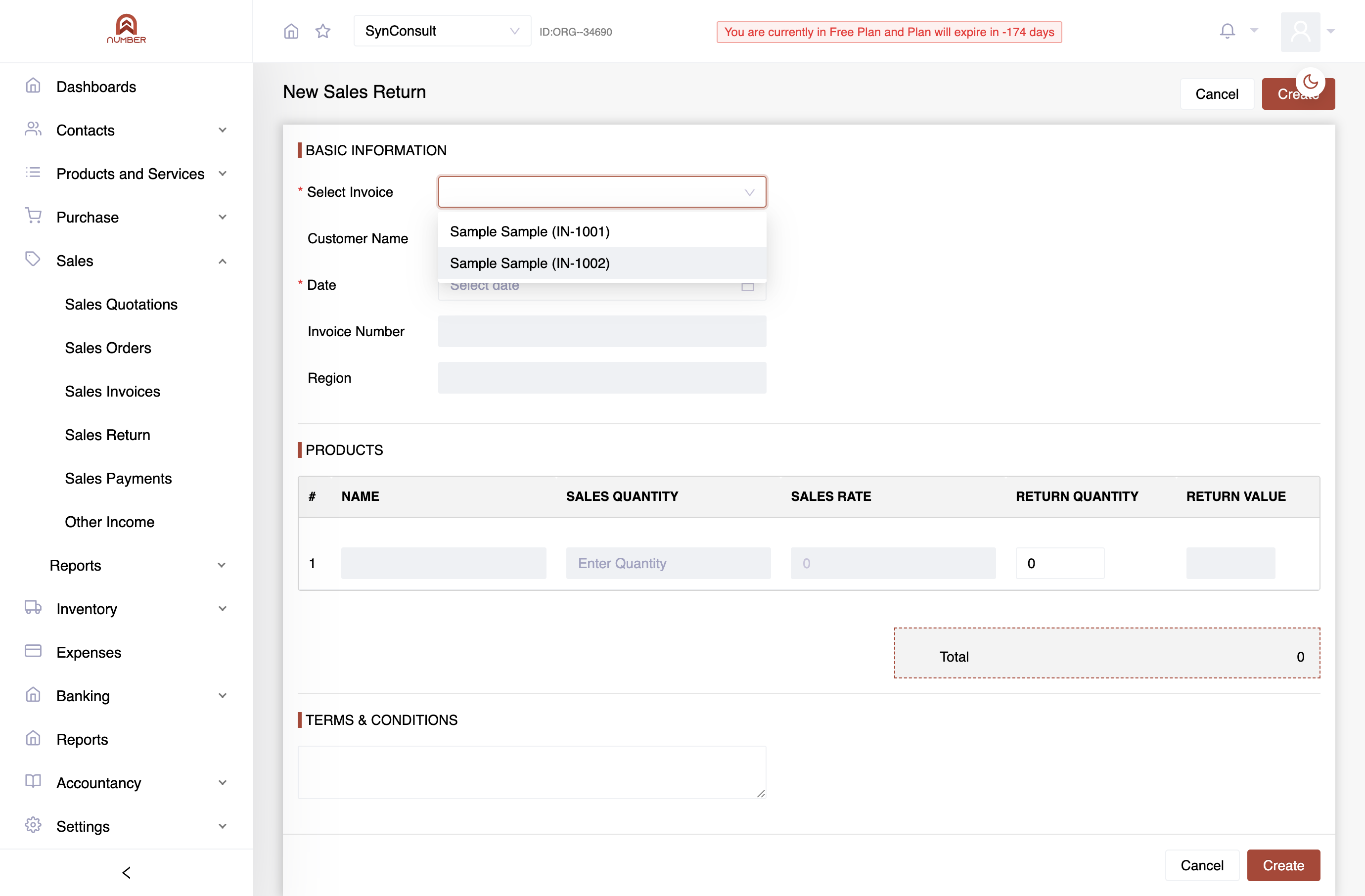Click the Return Value field

(1231, 564)
